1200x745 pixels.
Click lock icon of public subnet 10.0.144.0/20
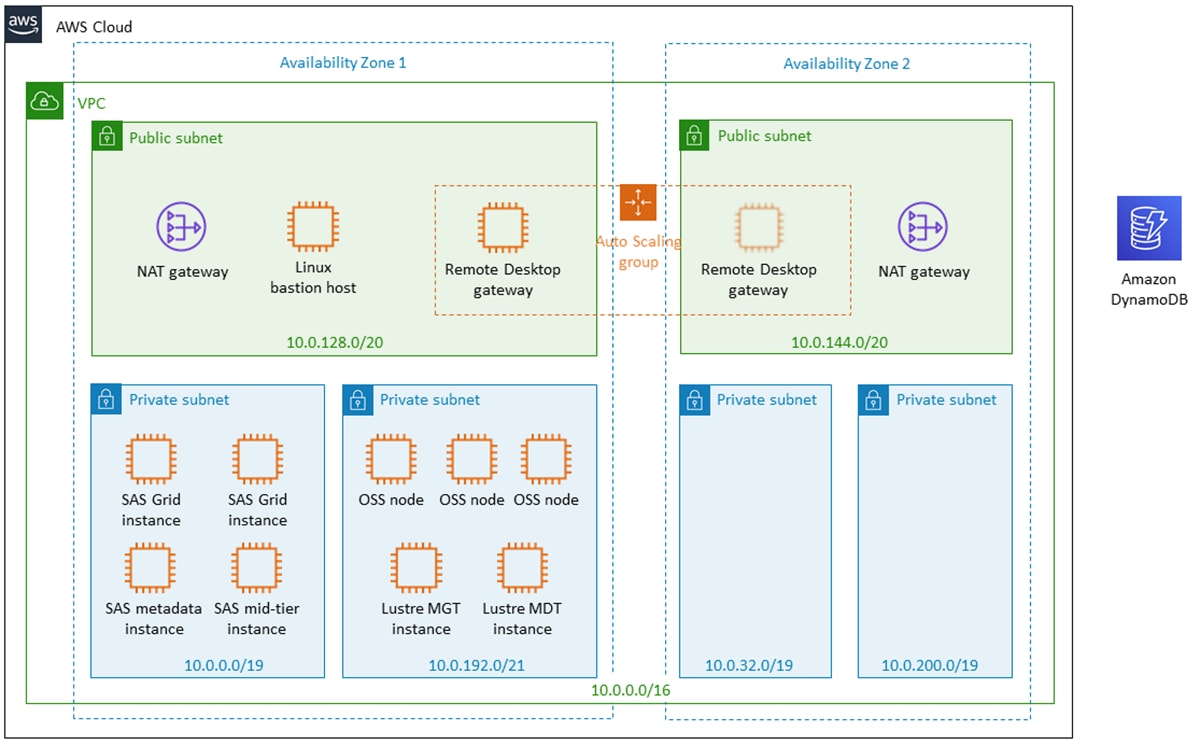(696, 136)
